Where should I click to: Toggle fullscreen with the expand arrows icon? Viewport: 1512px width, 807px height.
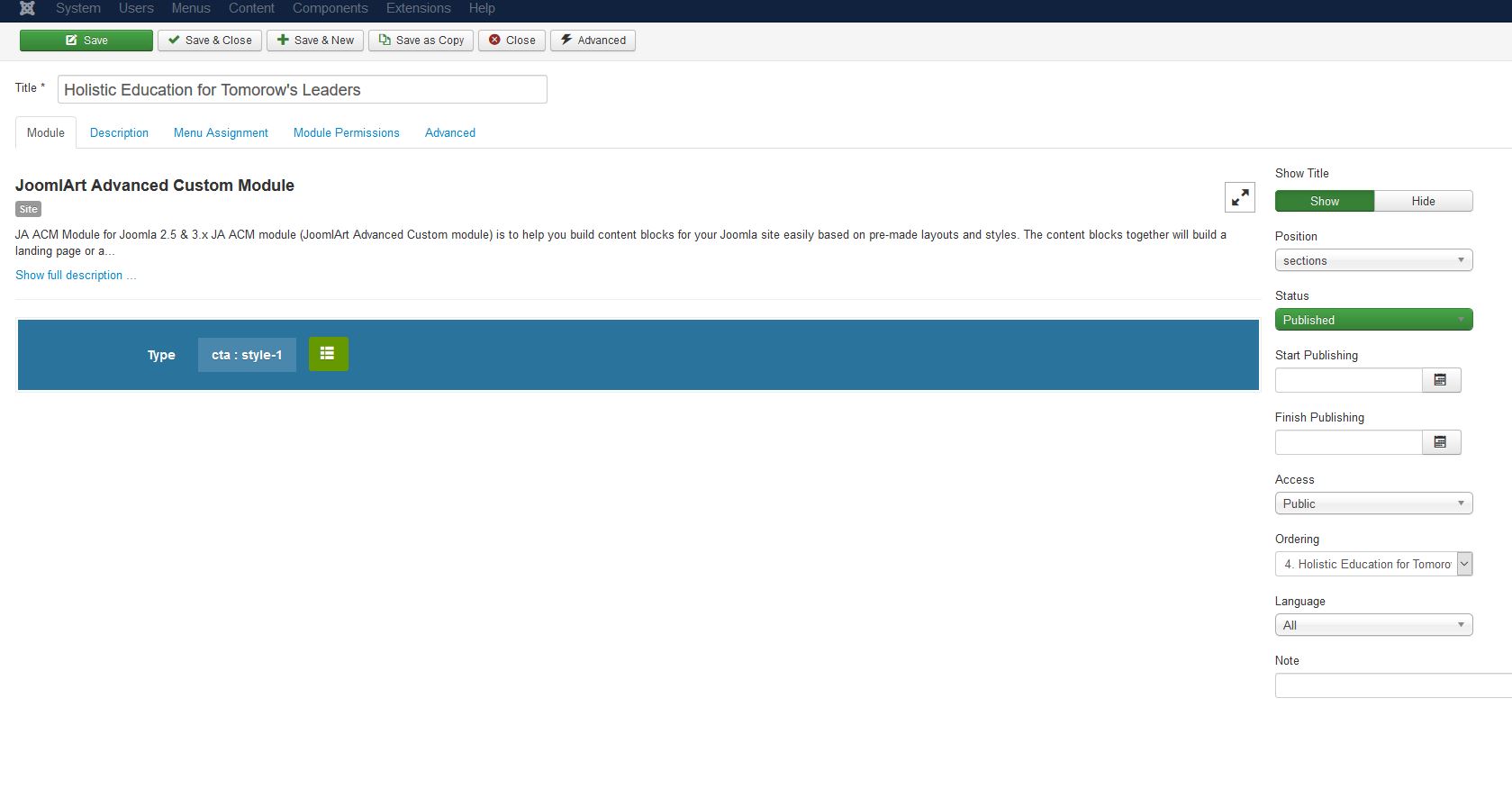point(1240,197)
